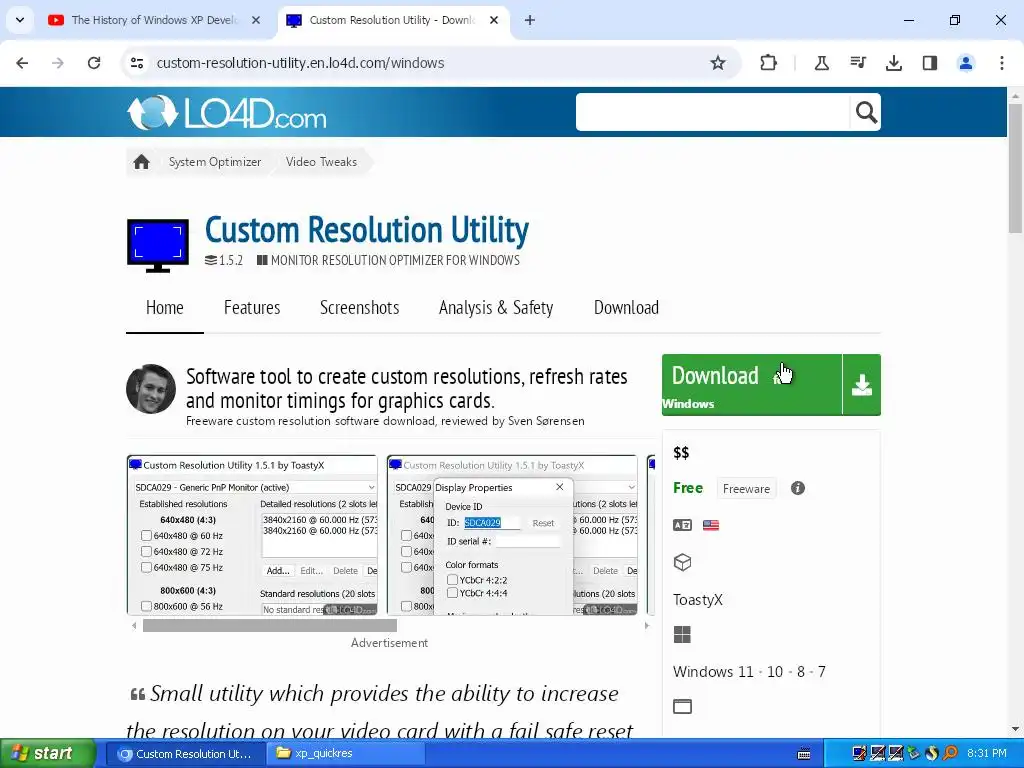
Task: Open the xp_quickres taskbar folder
Action: [x=345, y=754]
